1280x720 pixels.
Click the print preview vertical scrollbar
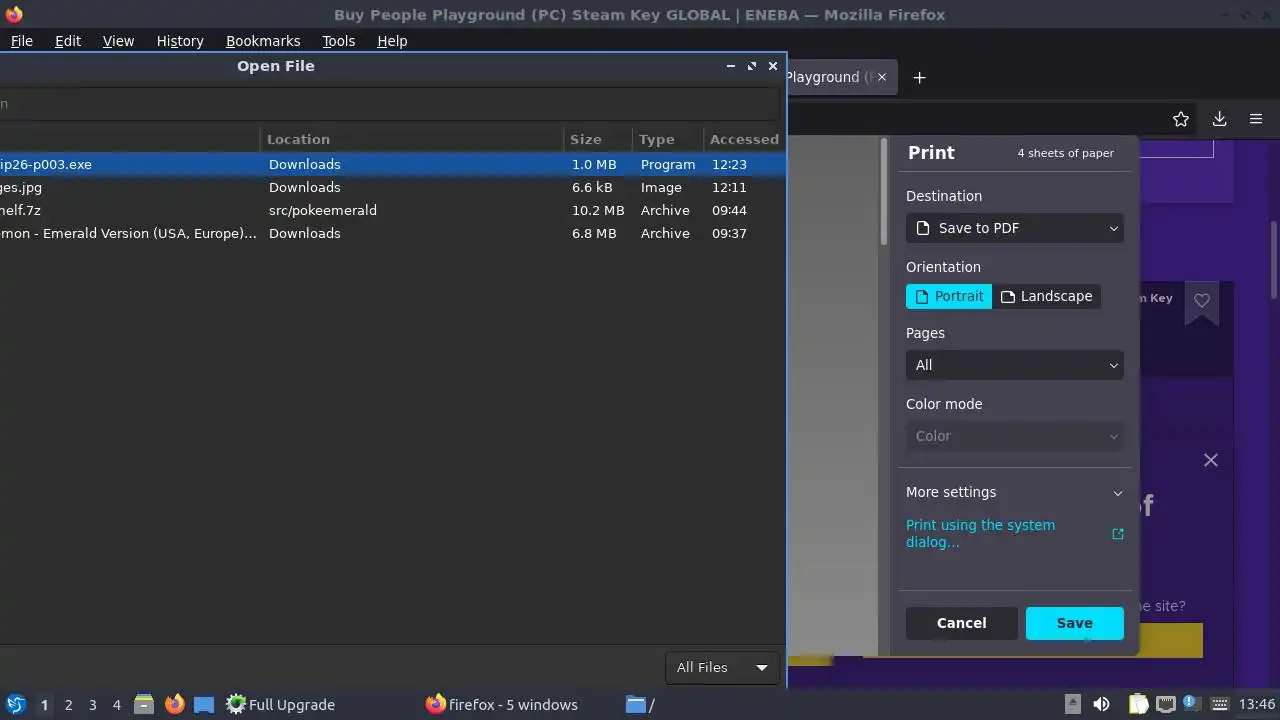(884, 192)
